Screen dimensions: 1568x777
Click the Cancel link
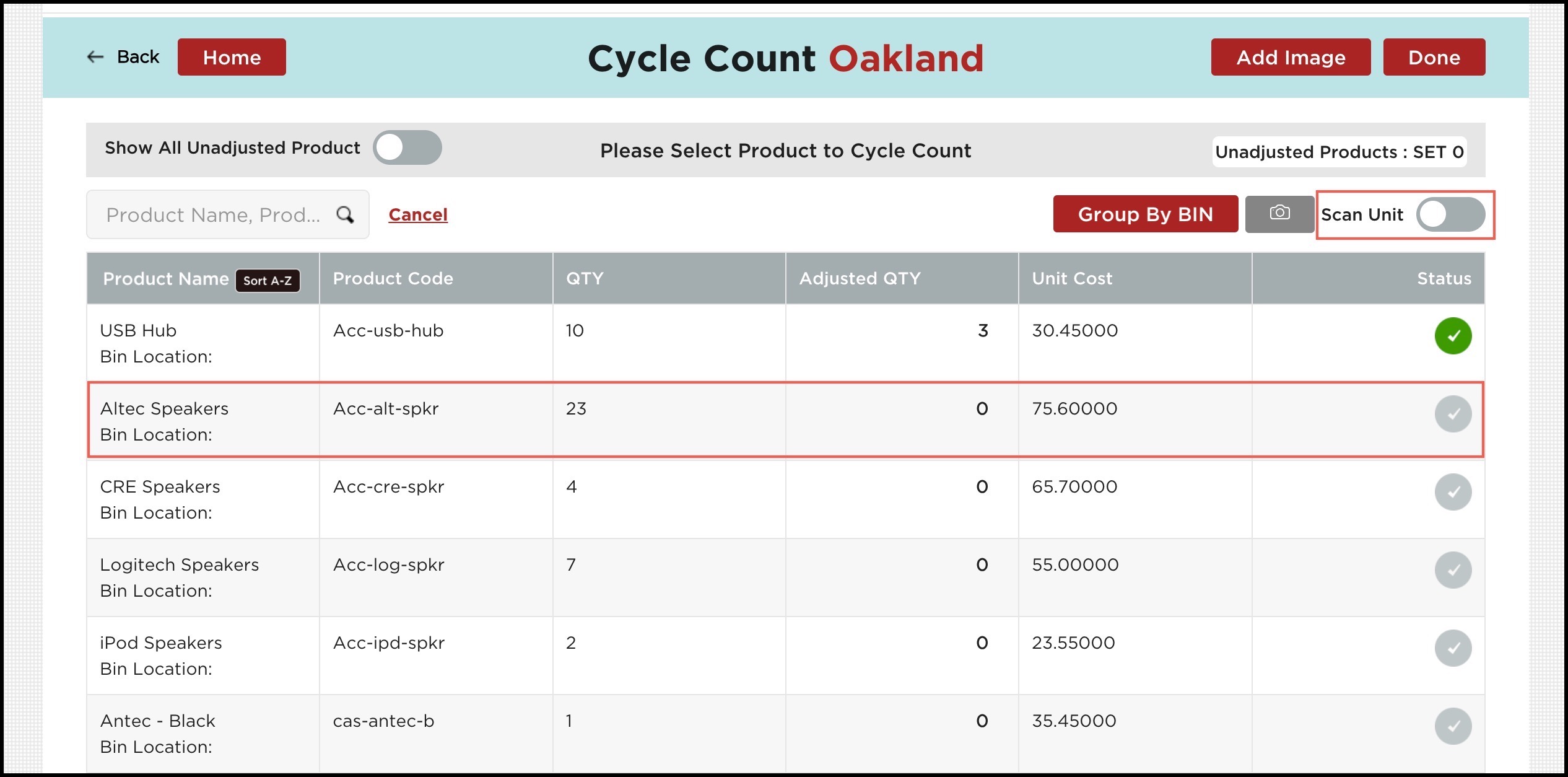418,215
